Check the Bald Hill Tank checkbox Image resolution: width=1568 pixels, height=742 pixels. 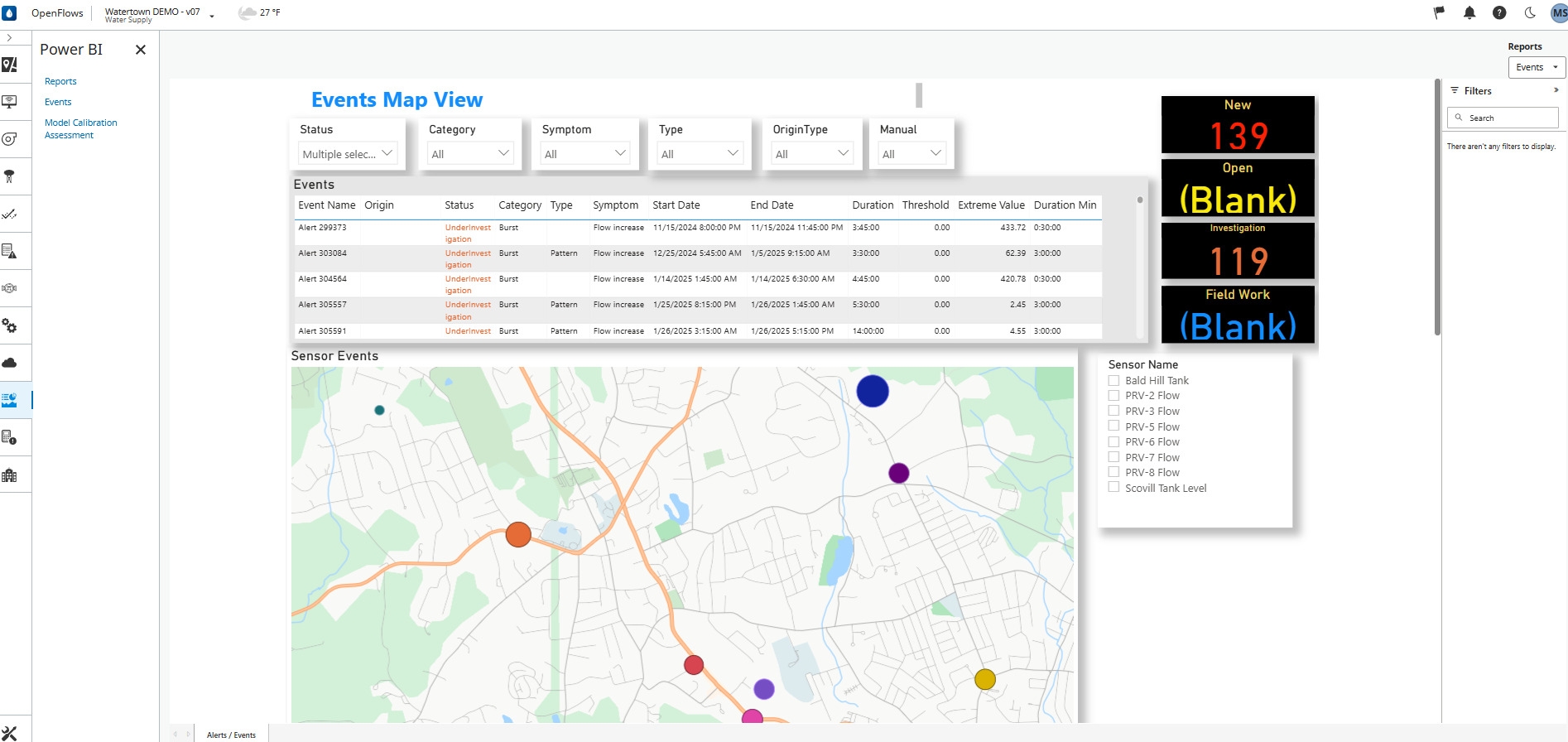[1113, 380]
